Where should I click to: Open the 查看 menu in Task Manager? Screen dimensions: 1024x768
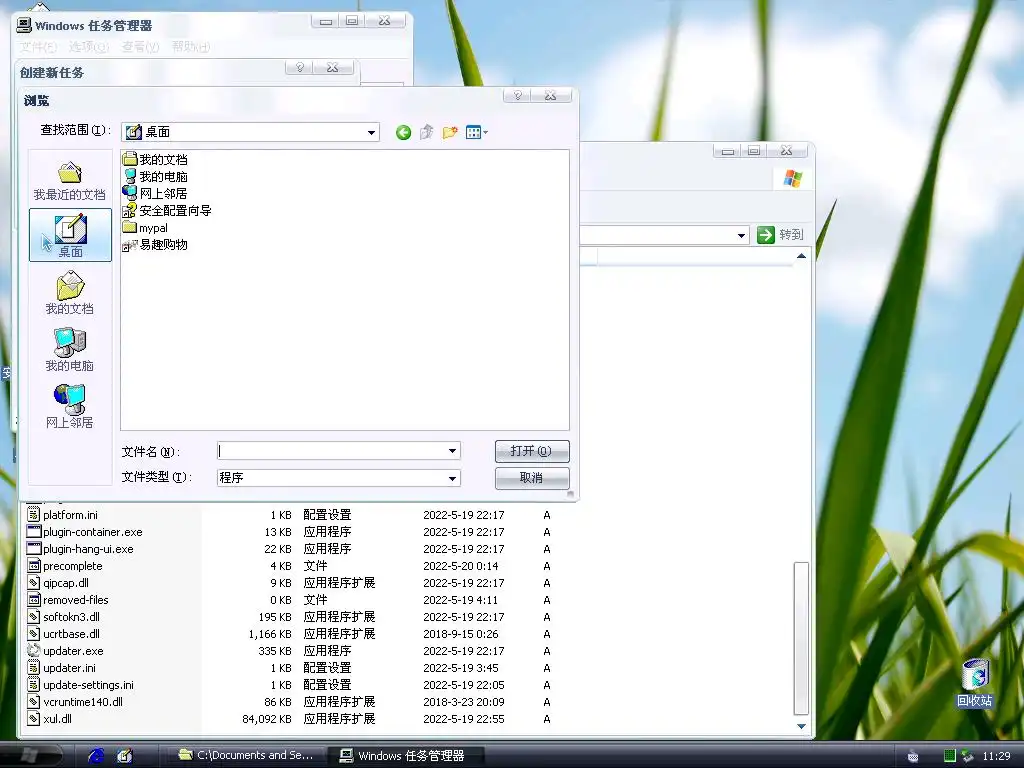pos(140,47)
